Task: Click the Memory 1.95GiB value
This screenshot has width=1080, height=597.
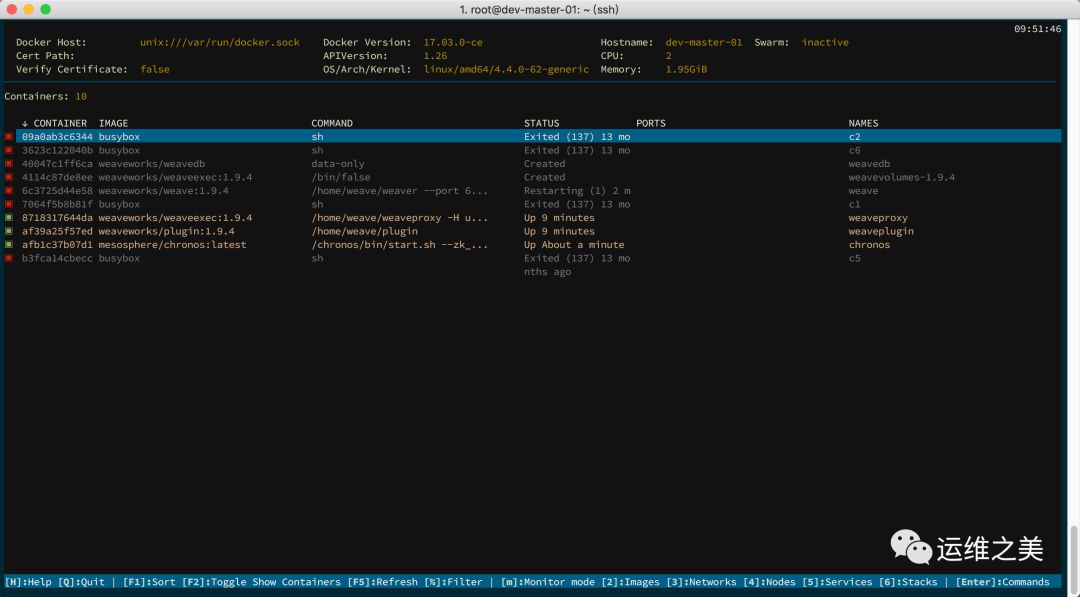Action: click(686, 70)
